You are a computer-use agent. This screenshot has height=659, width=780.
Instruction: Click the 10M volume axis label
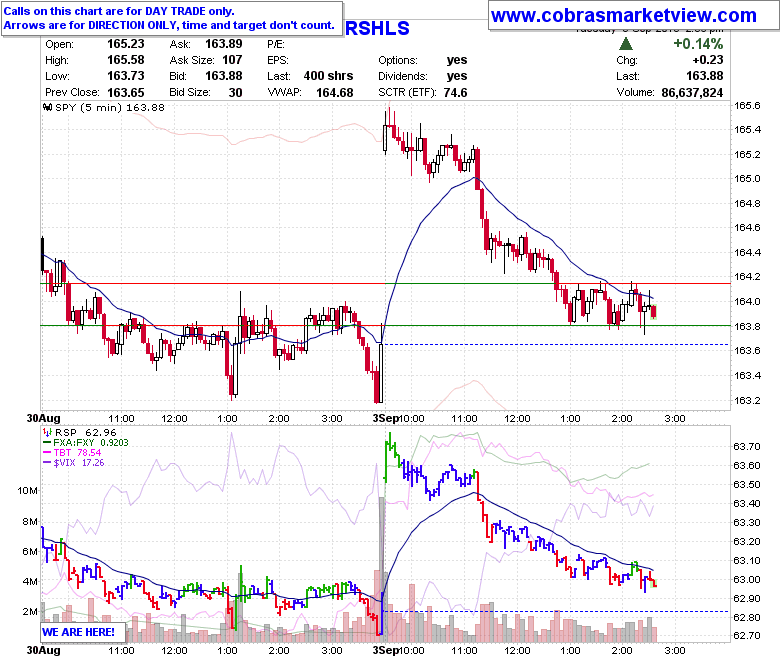27,490
